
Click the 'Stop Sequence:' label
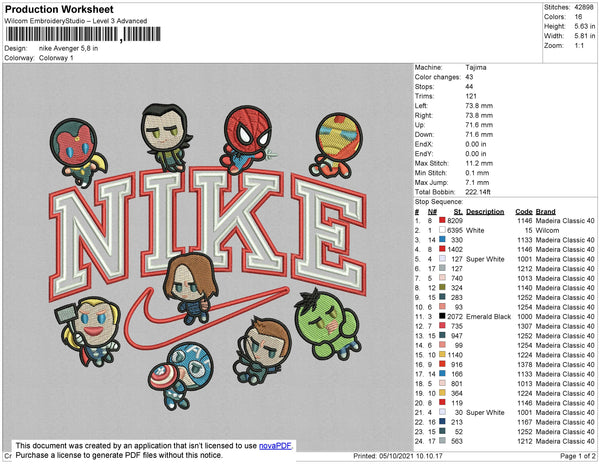pos(439,202)
